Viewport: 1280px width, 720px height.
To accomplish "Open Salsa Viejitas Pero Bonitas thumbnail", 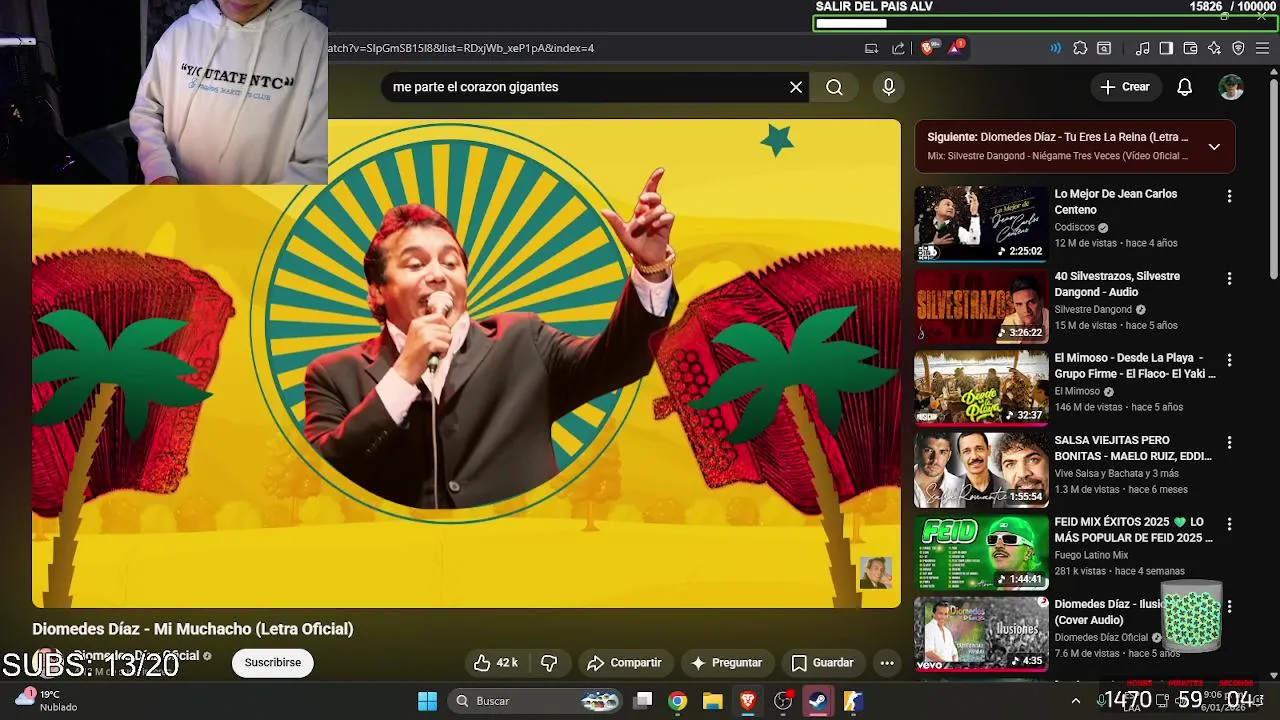I will (x=981, y=470).
